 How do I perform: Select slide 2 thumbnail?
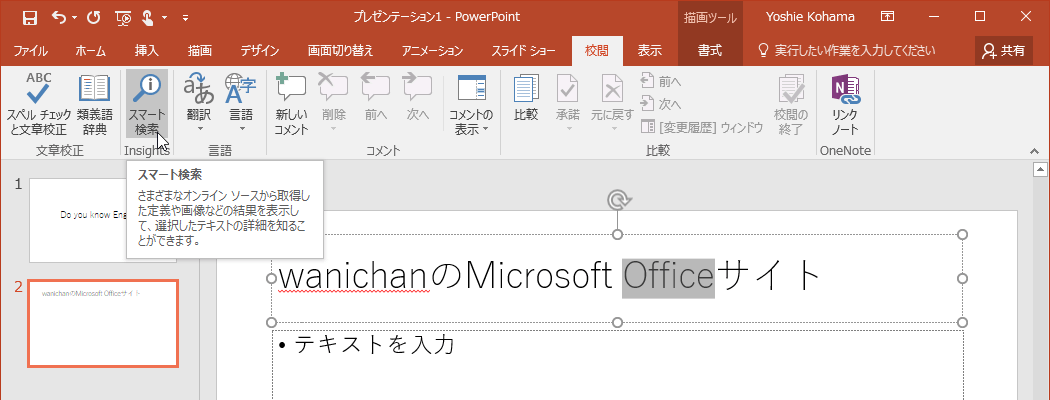coord(103,324)
